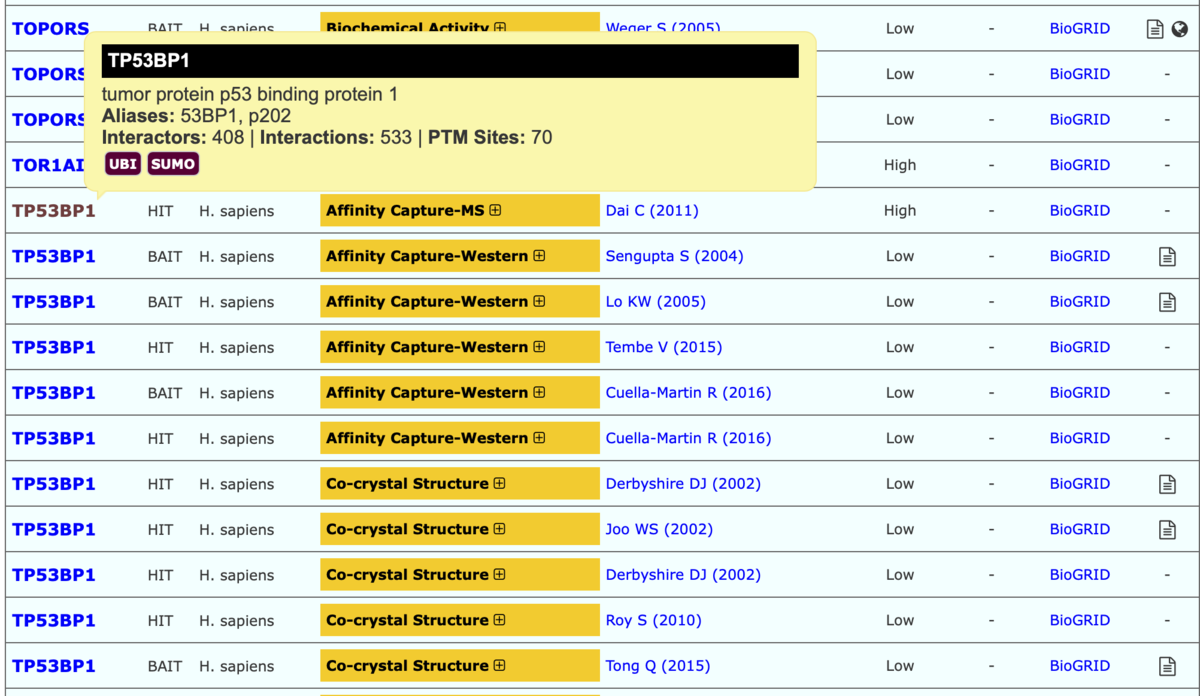
Task: Open the Joo WS (2002) publication link
Action: (x=659, y=529)
